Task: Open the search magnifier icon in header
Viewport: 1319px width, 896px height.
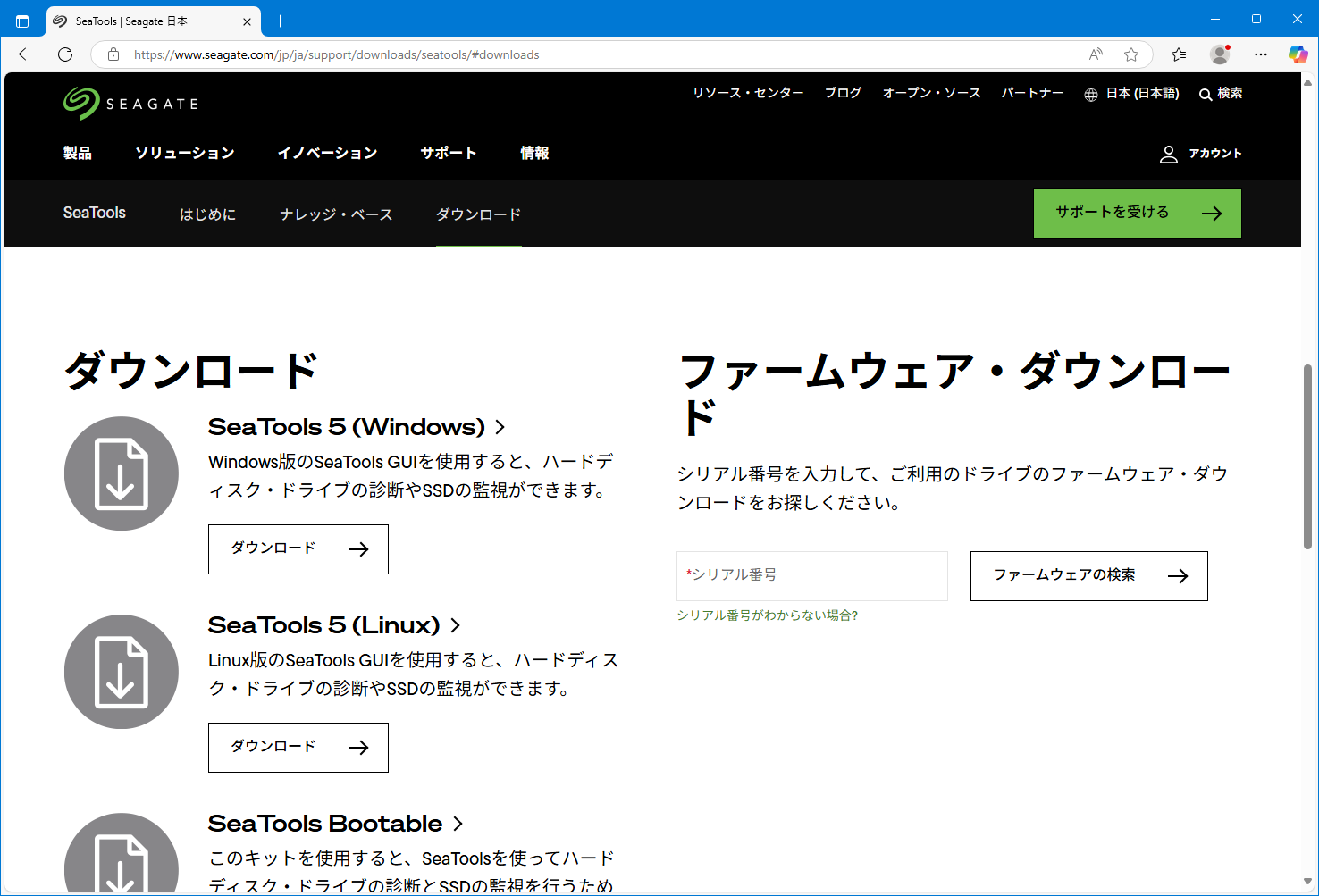Action: pyautogui.click(x=1206, y=94)
